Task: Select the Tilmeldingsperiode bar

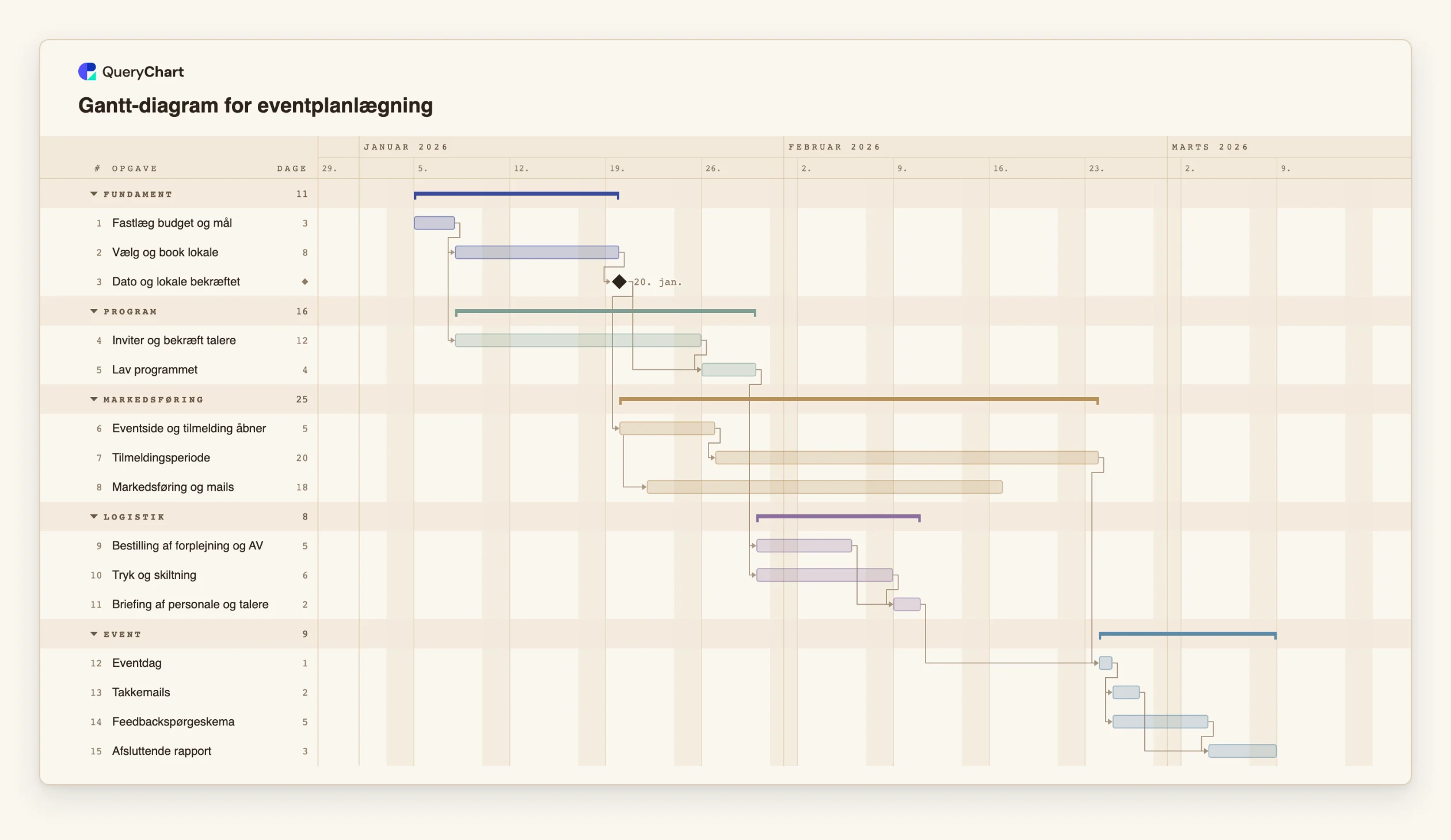Action: point(907,458)
